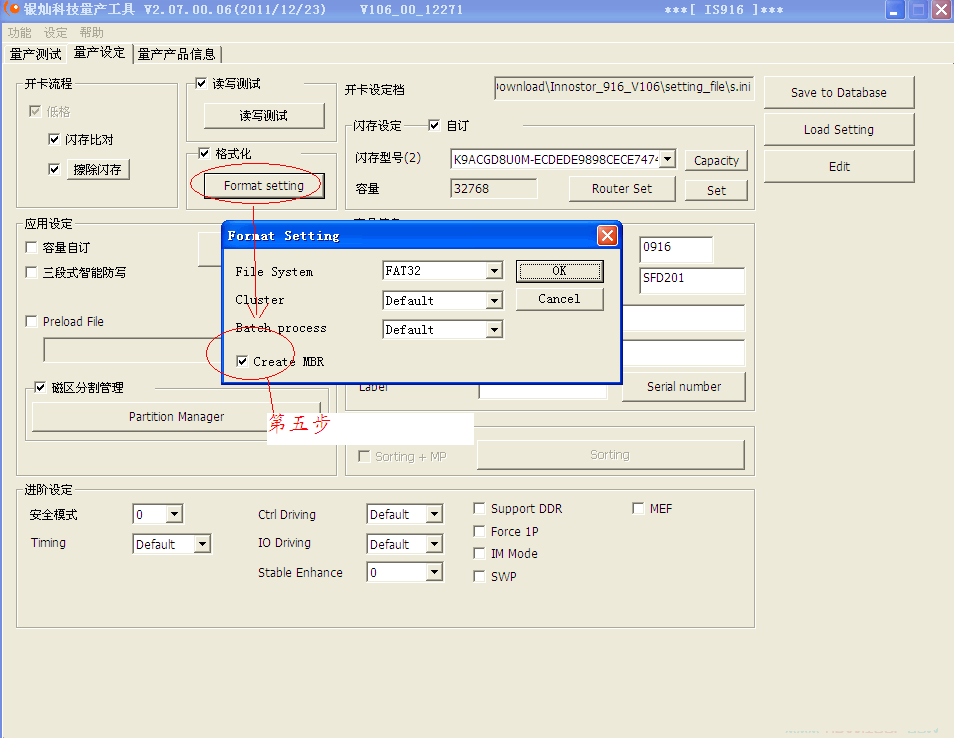
Task: Click the app logo icon in title bar
Action: click(x=12, y=10)
